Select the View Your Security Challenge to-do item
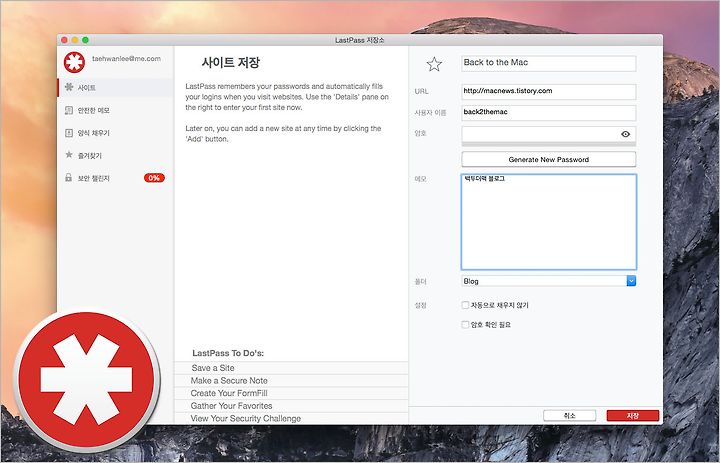 (x=291, y=418)
